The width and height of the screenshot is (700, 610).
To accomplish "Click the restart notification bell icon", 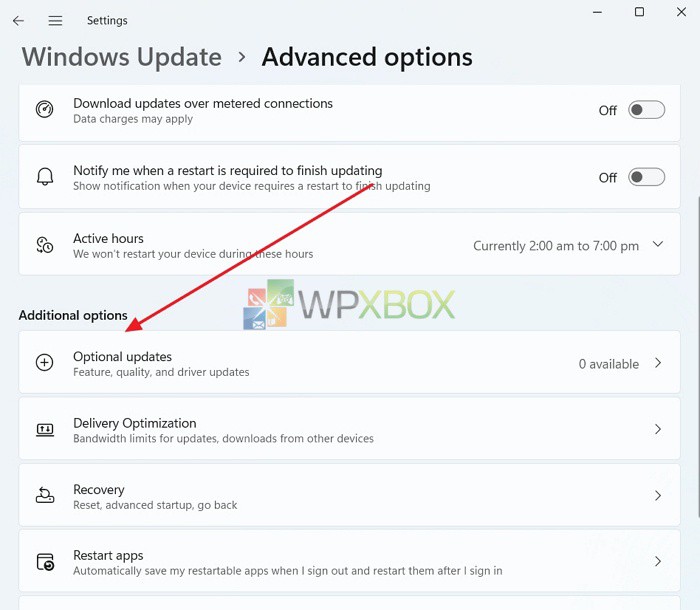I will pyautogui.click(x=45, y=177).
